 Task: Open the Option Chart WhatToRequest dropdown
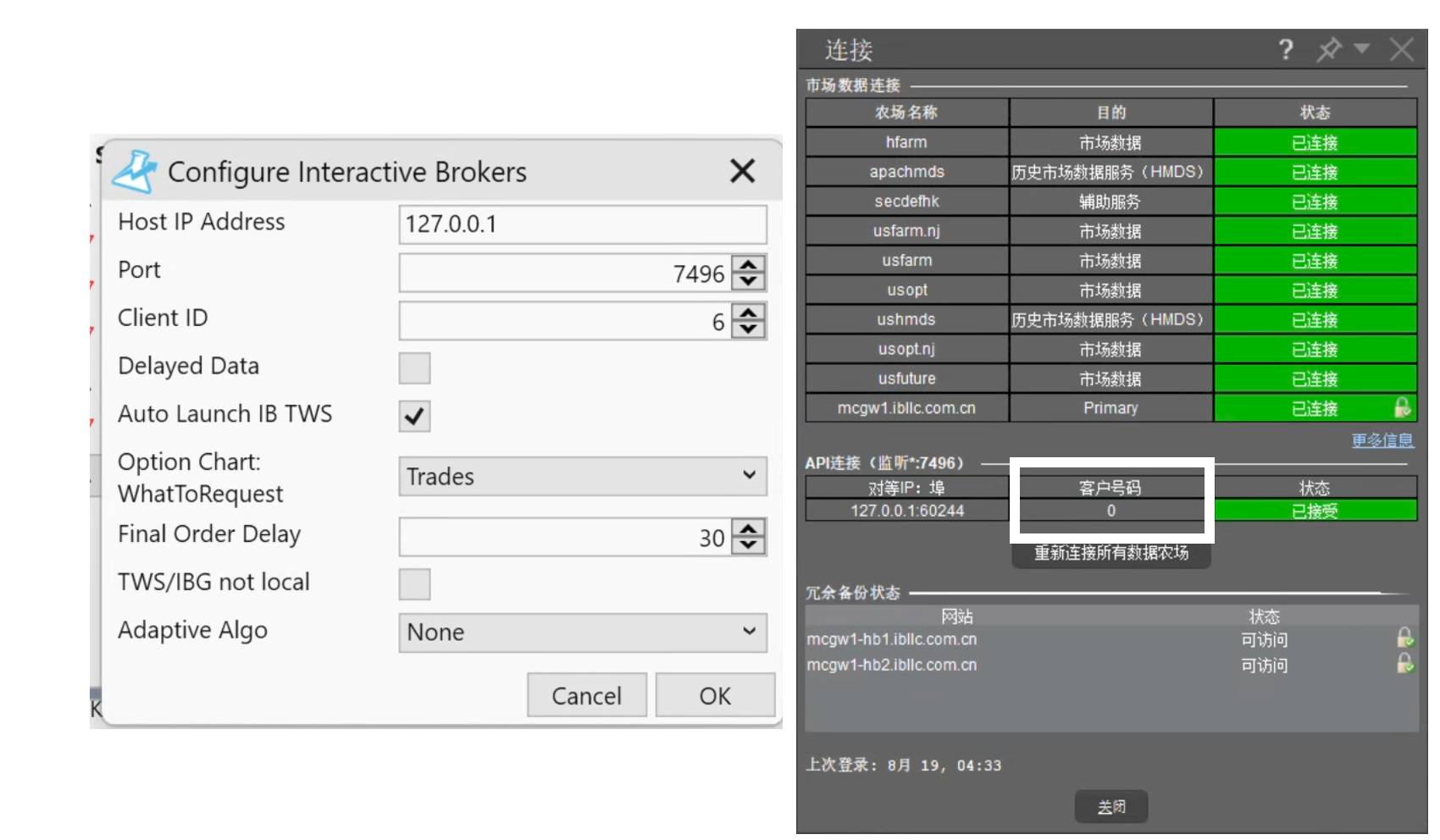(583, 477)
